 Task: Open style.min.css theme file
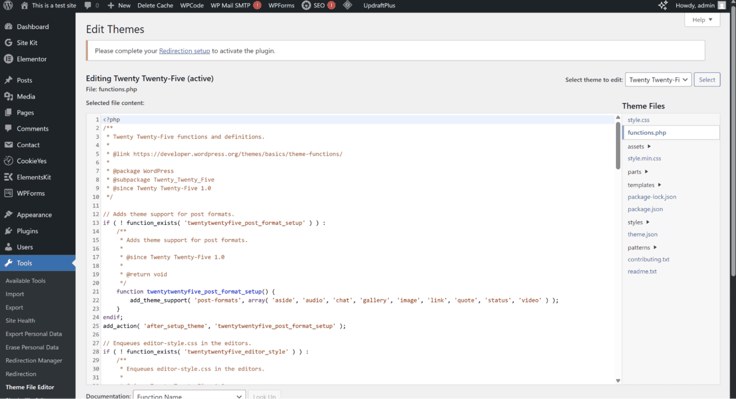click(x=644, y=159)
